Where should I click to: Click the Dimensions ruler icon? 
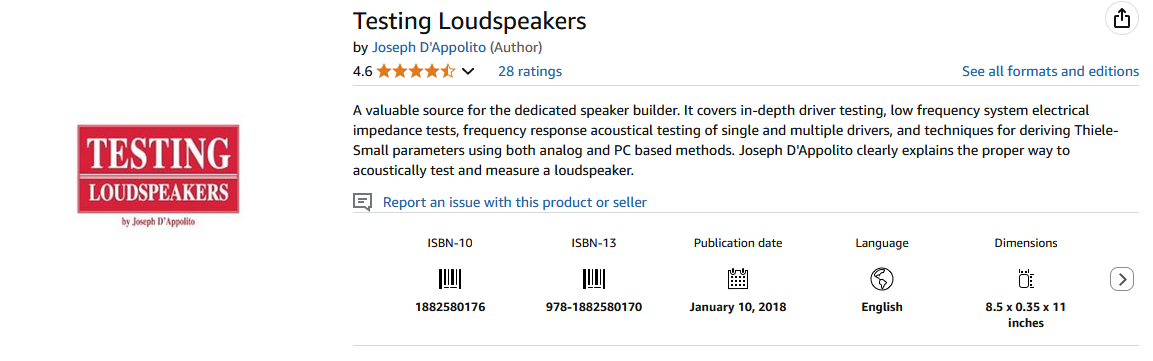1026,279
